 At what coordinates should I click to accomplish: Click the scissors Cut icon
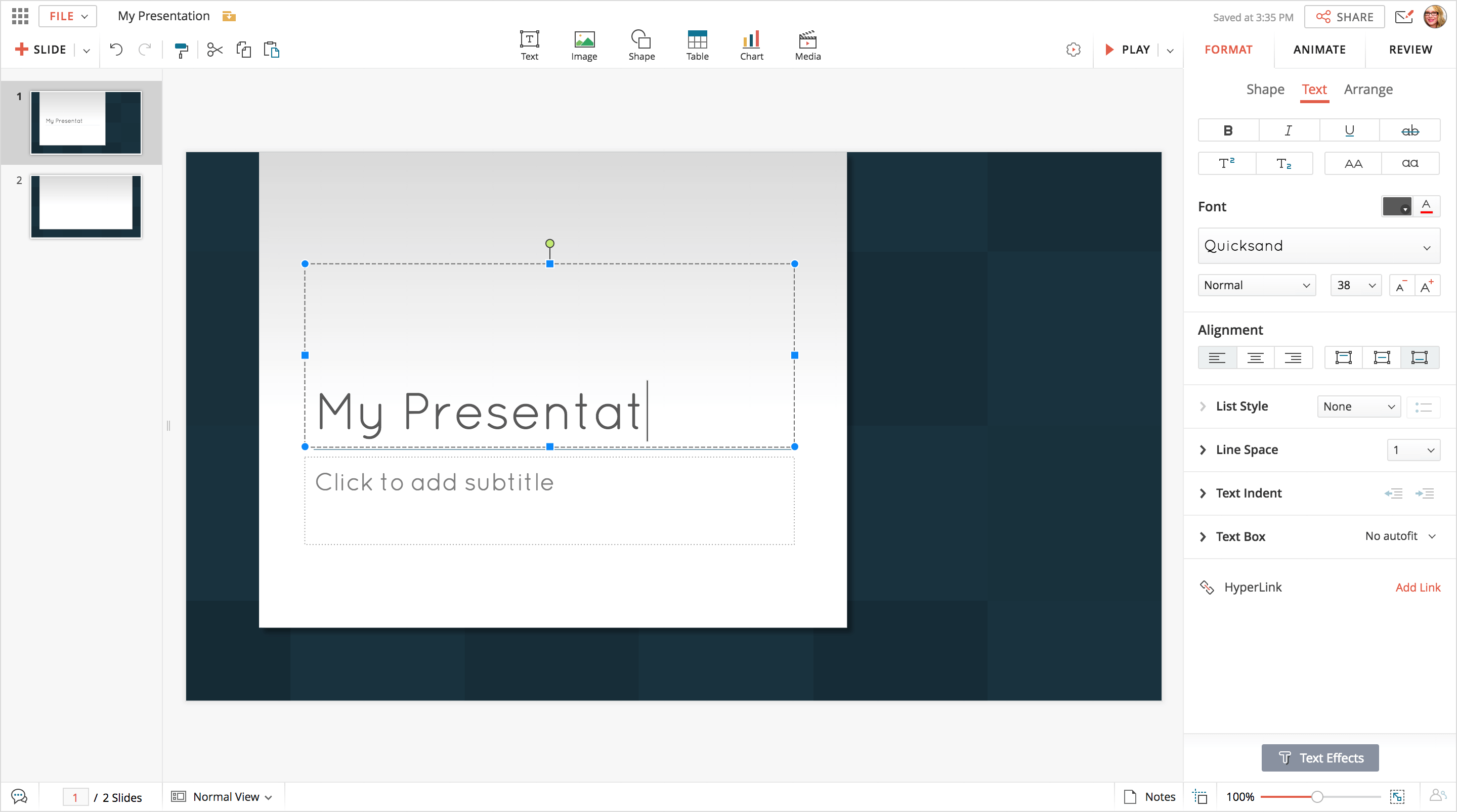[215, 50]
